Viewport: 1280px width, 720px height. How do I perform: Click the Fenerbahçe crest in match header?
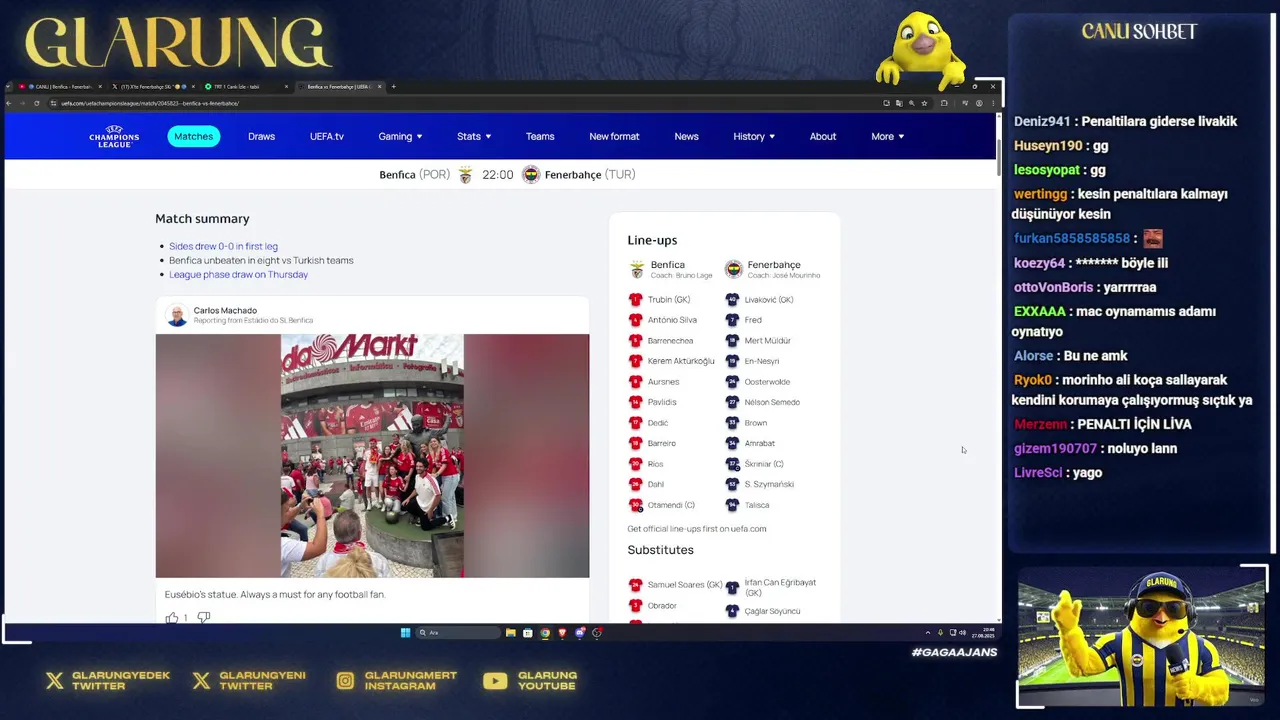531,175
